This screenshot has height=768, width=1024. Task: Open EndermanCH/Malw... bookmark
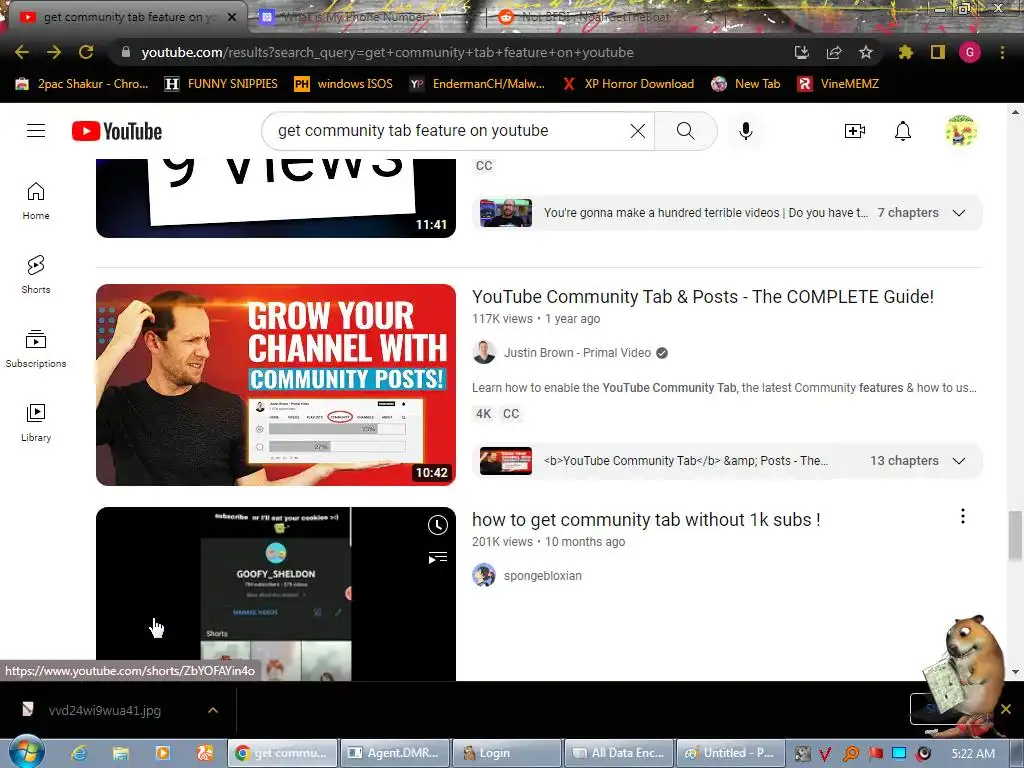click(x=477, y=84)
